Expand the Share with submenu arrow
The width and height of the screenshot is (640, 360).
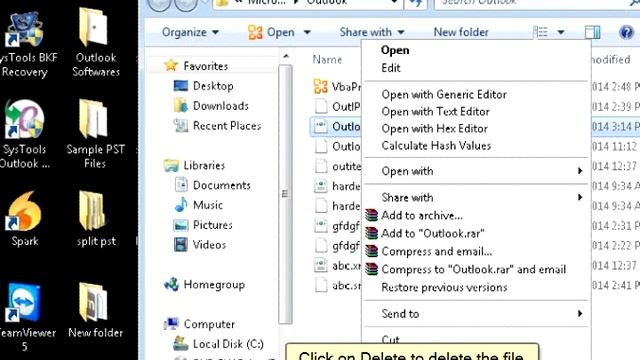580,197
